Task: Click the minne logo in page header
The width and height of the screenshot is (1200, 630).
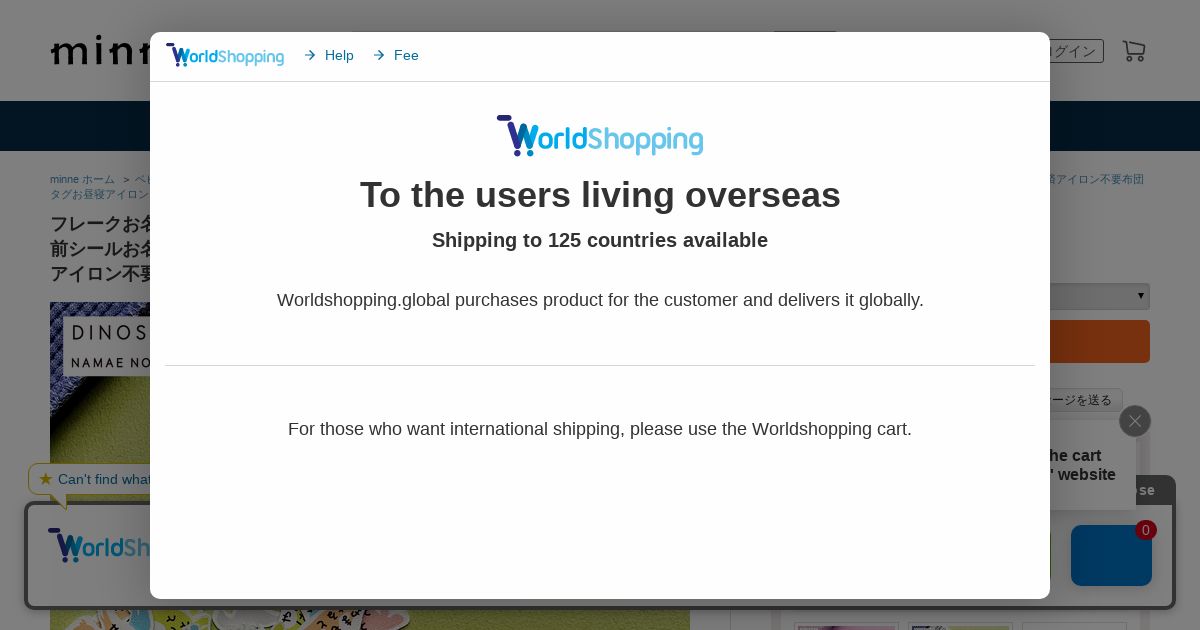Action: pyautogui.click(x=100, y=50)
